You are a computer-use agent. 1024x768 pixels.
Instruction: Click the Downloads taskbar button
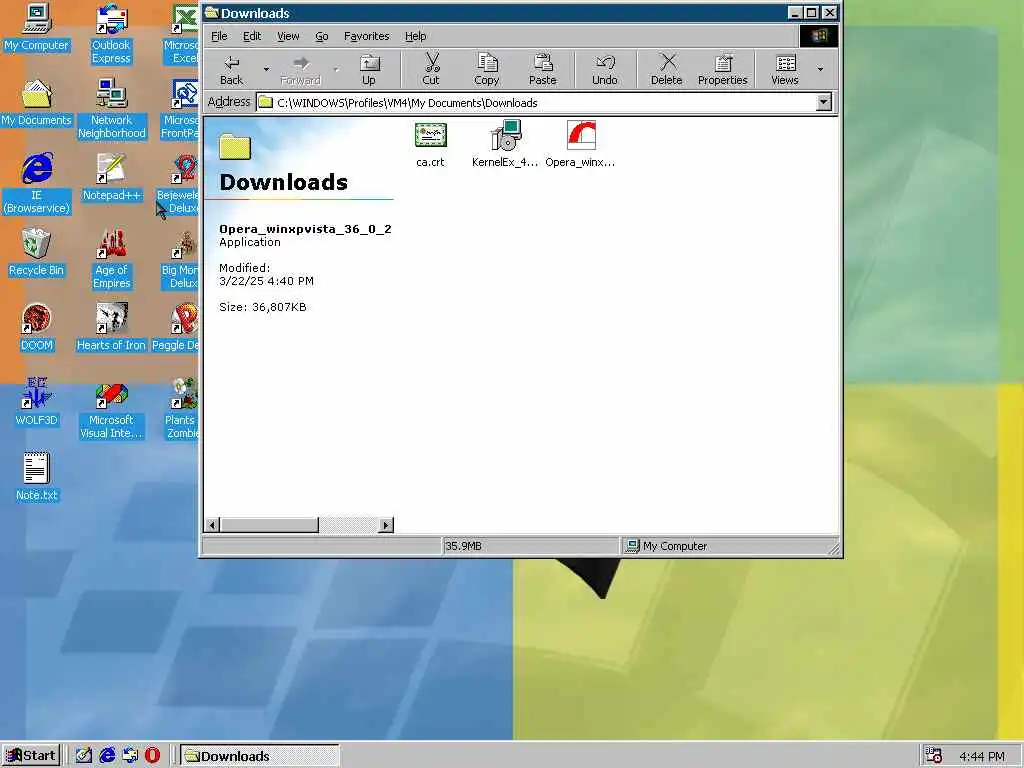260,756
